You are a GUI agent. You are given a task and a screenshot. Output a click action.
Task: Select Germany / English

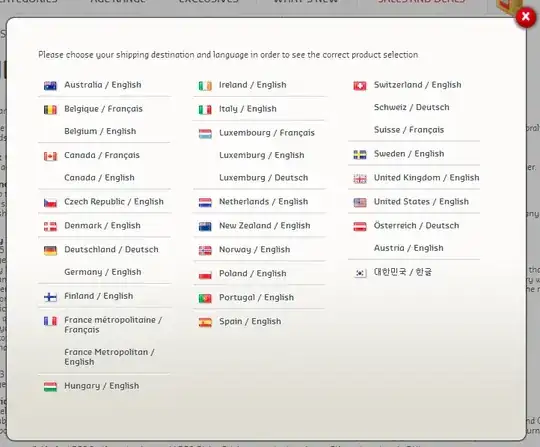click(x=103, y=272)
